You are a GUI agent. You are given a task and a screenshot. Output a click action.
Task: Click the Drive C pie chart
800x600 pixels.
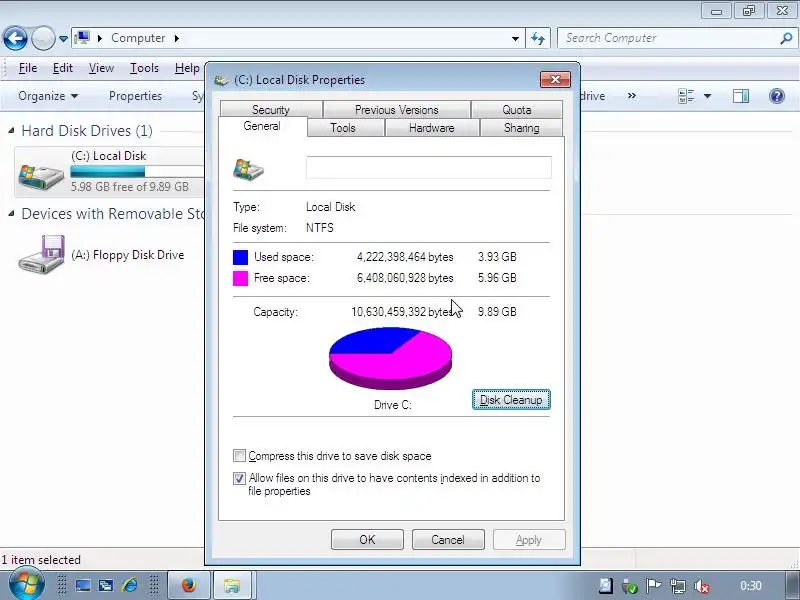pos(390,358)
